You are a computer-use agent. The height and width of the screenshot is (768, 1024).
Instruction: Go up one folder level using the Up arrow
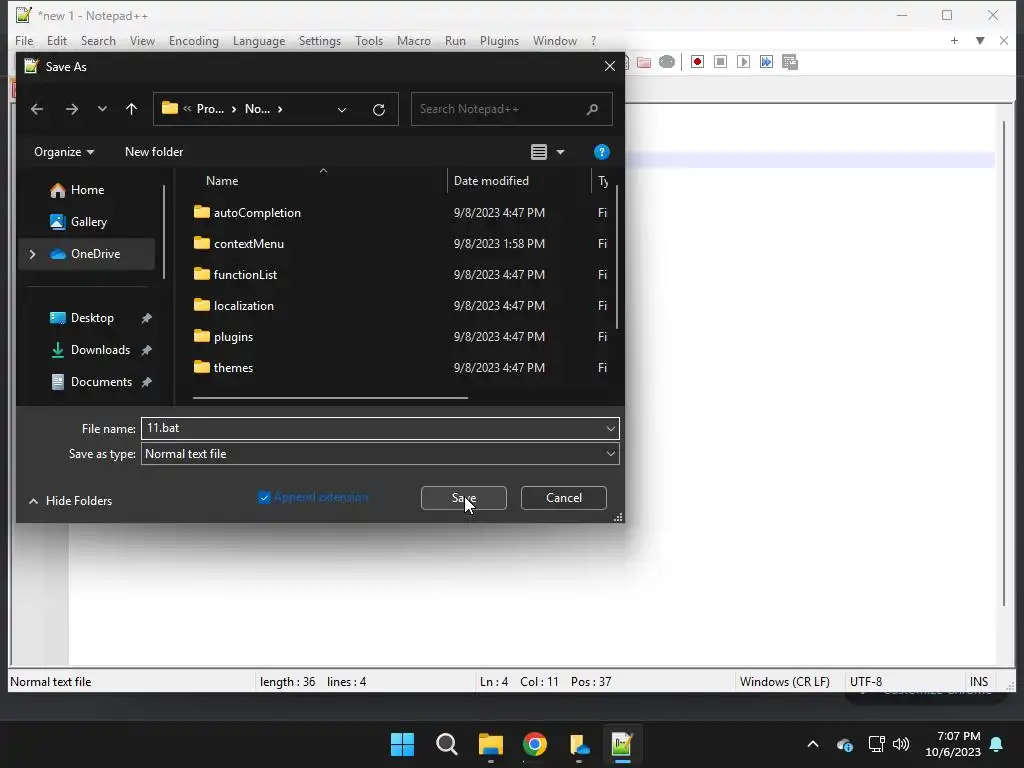[x=131, y=109]
